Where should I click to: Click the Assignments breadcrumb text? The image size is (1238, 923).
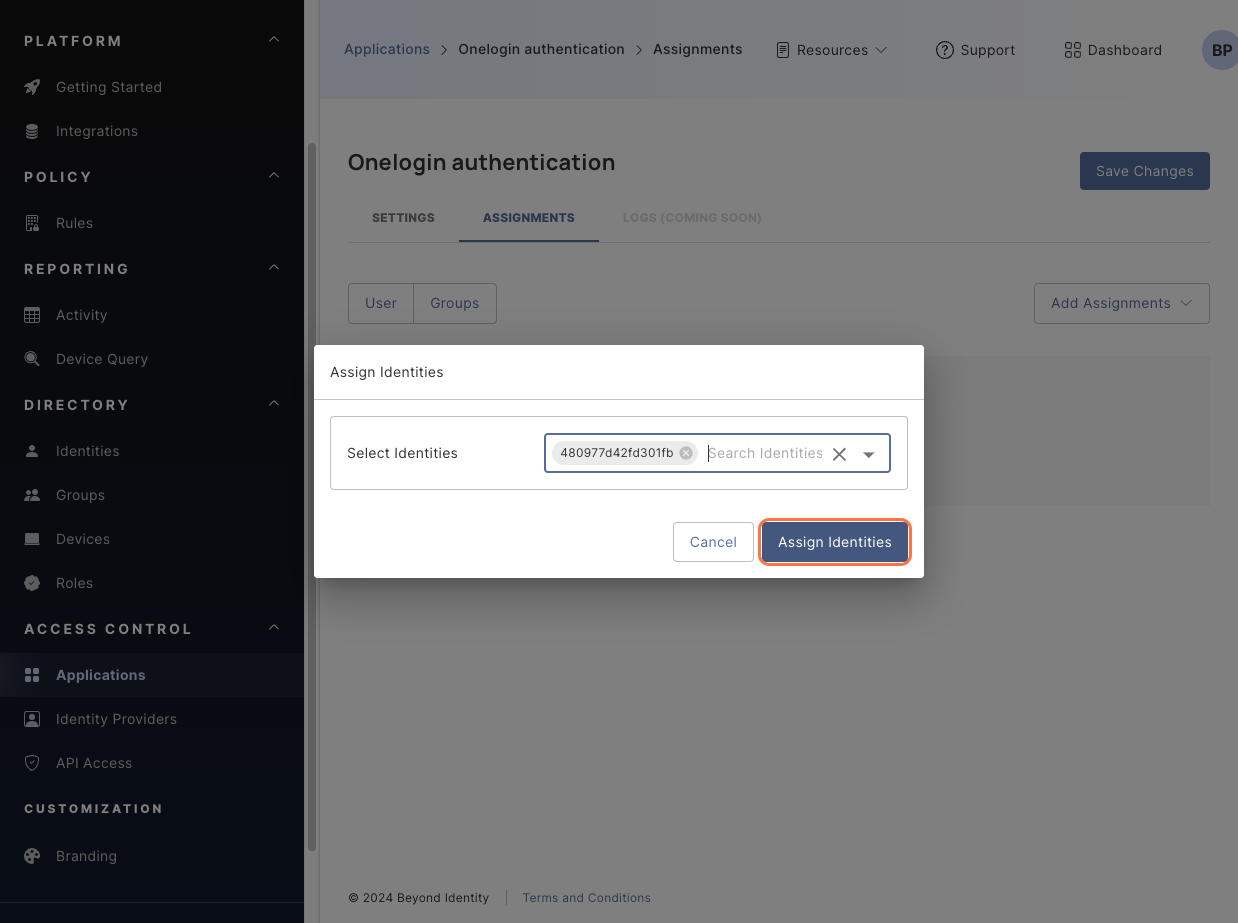(698, 49)
